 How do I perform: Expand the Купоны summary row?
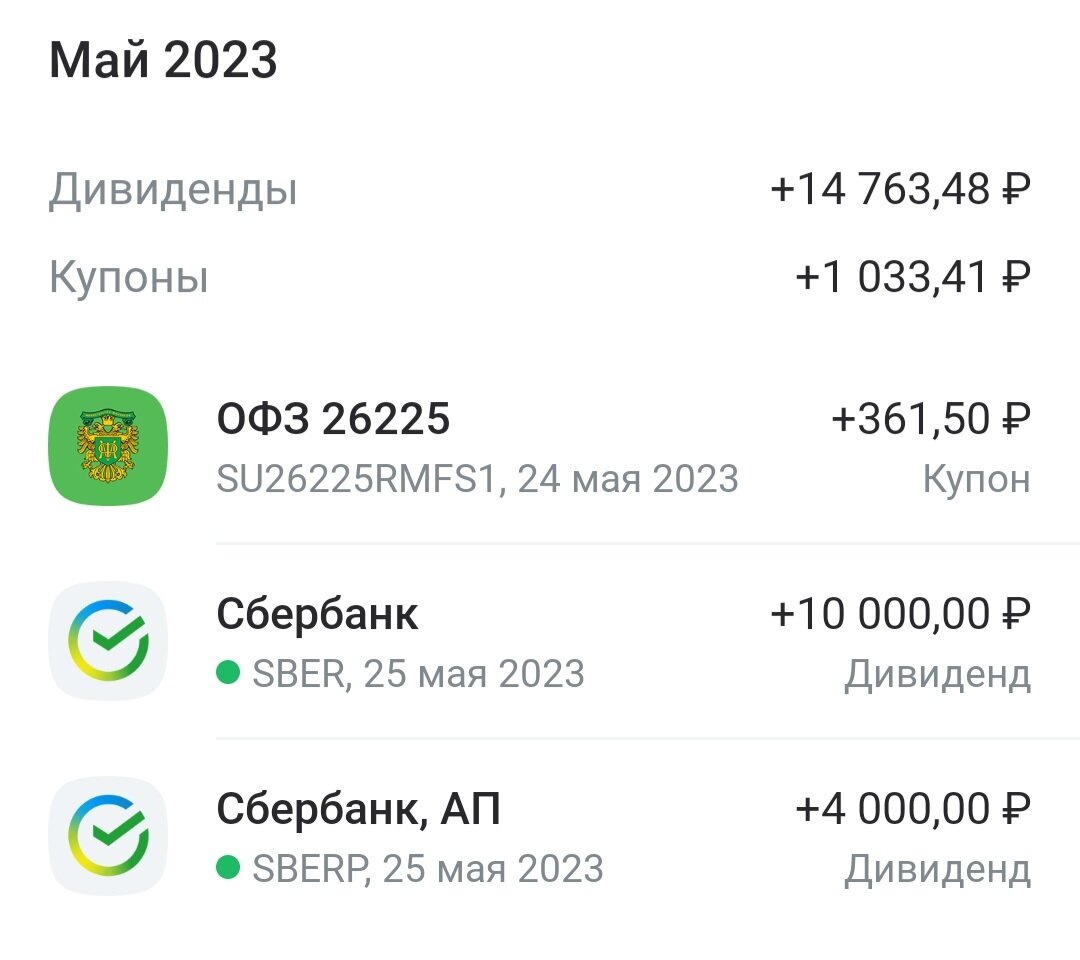point(540,277)
